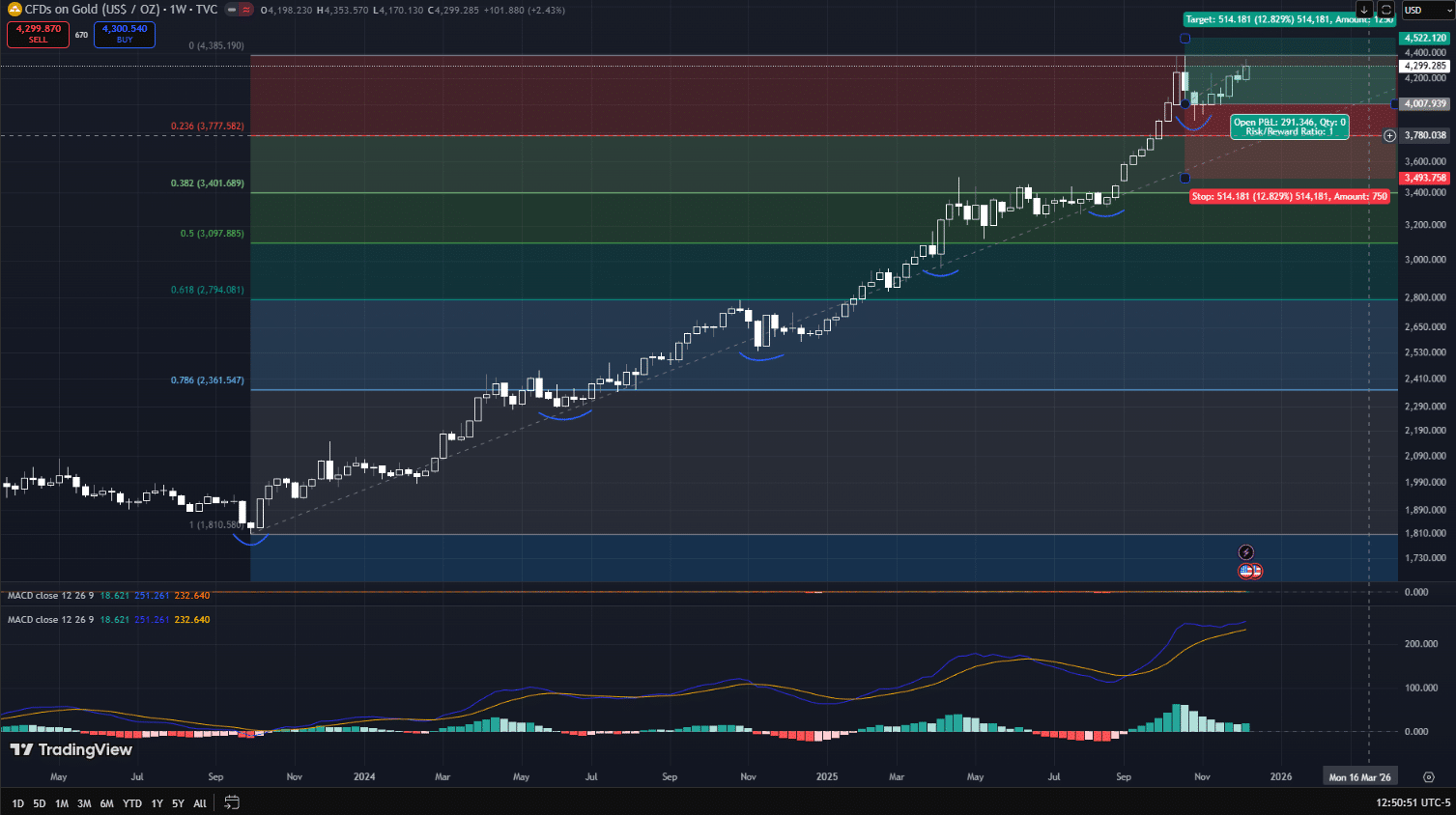This screenshot has height=815, width=1456.
Task: Click the CFDs on Gold symbol title
Action: [121, 10]
